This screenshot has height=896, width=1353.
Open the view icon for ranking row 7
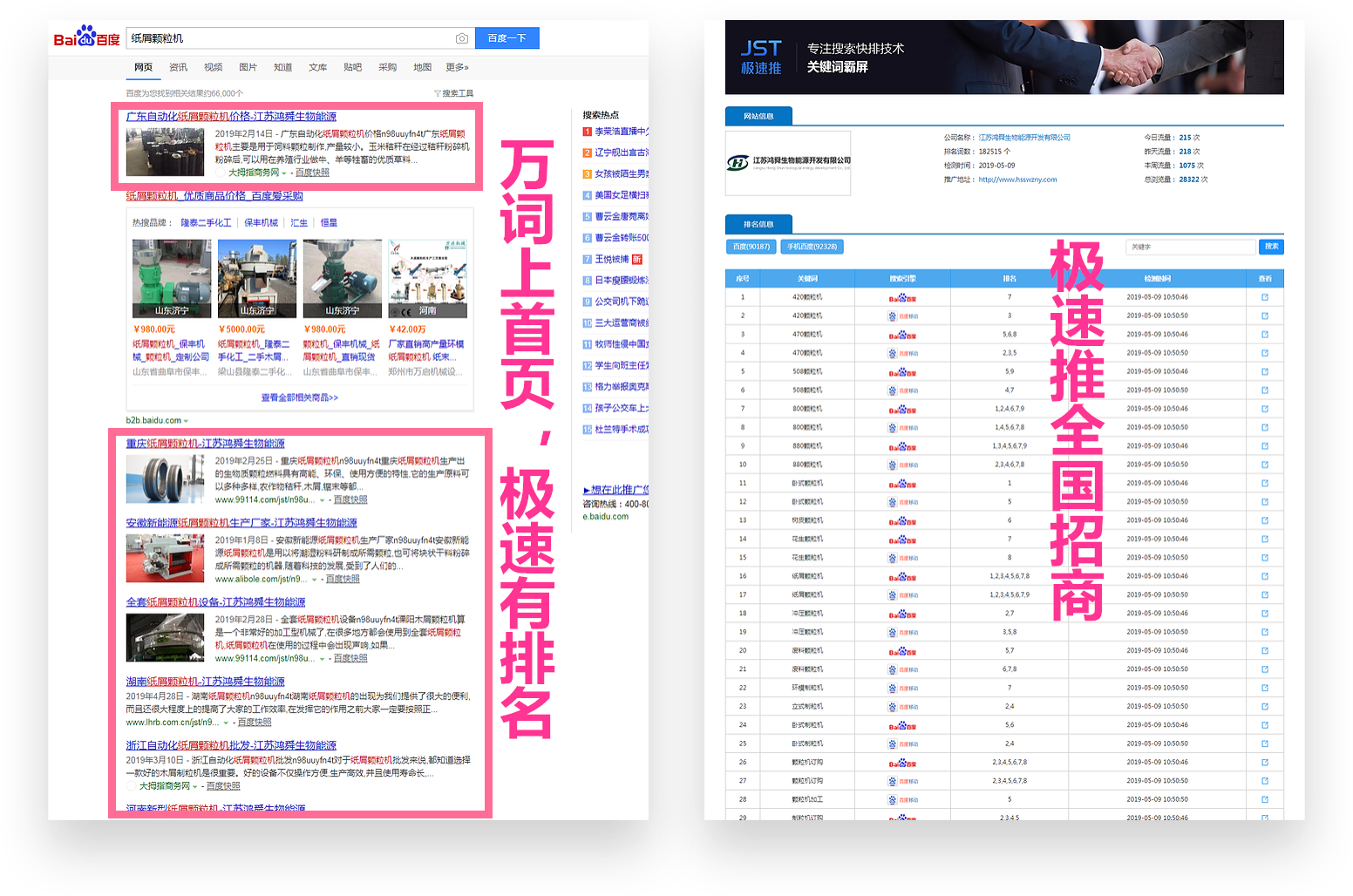(x=1265, y=409)
